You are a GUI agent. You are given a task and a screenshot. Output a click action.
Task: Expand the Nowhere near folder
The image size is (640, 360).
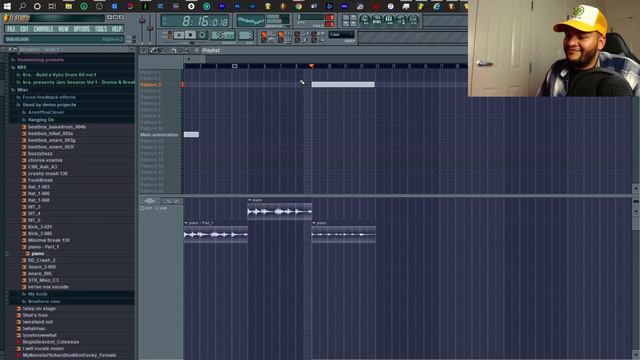click(44, 301)
